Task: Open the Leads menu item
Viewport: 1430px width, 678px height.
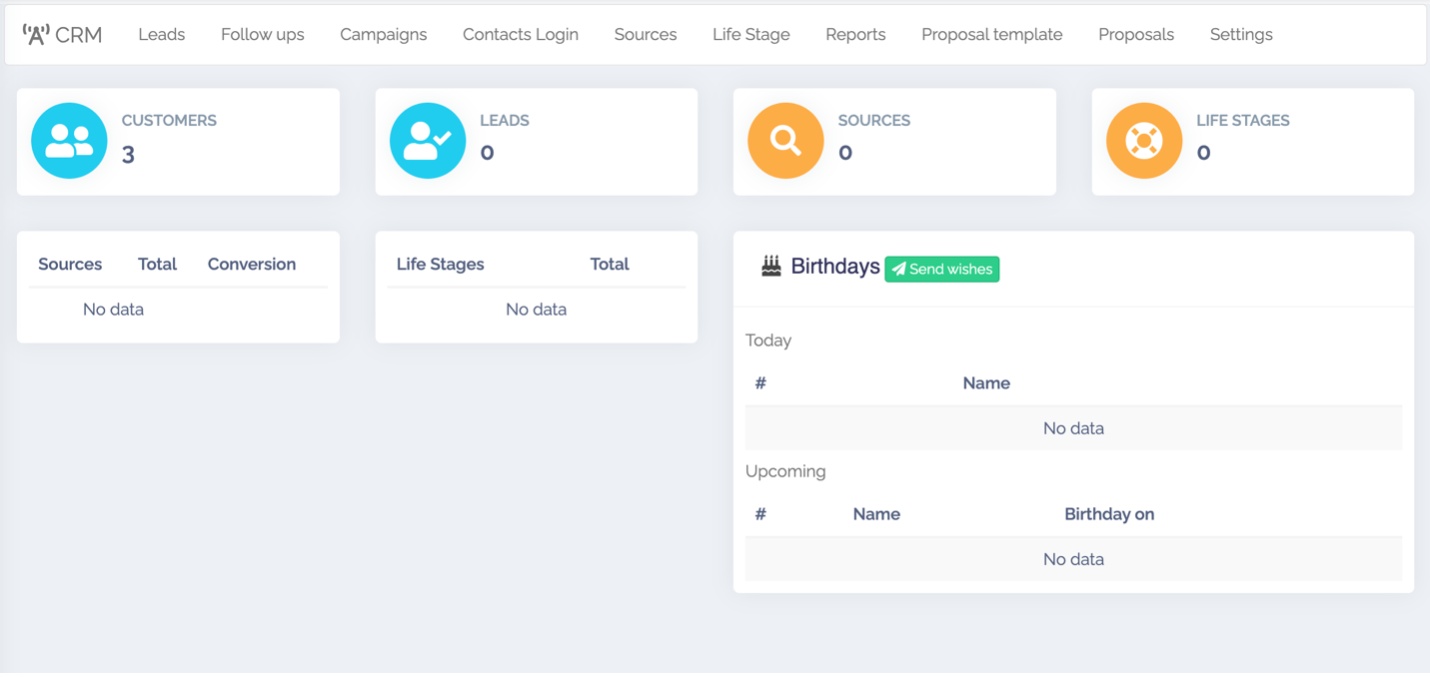Action: coord(161,35)
